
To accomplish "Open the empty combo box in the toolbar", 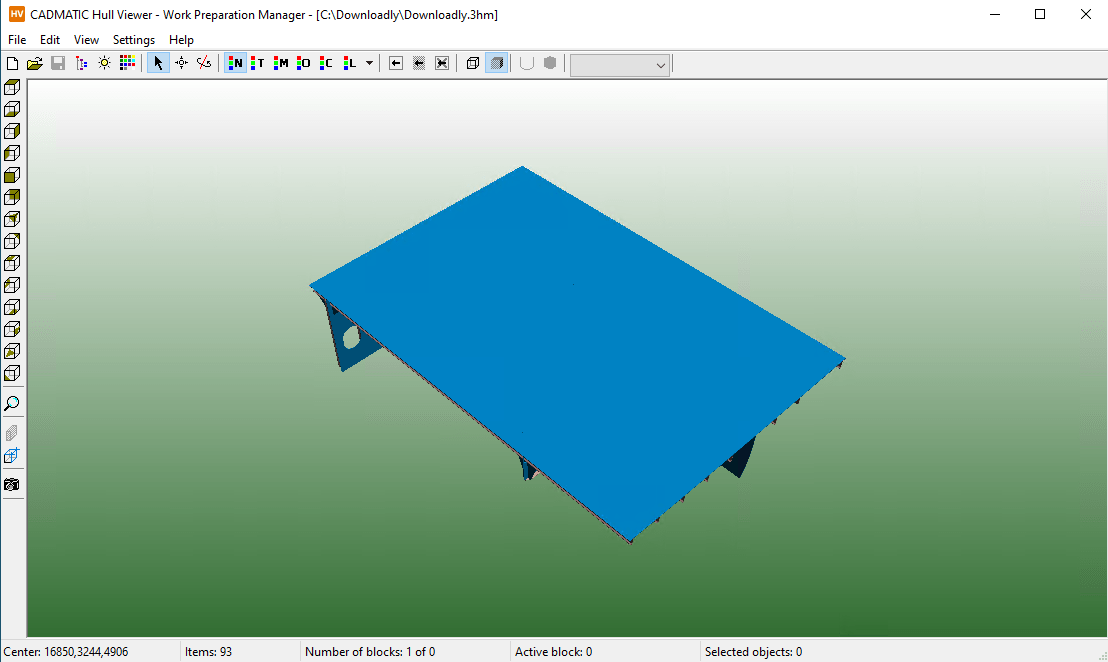I will pyautogui.click(x=620, y=64).
